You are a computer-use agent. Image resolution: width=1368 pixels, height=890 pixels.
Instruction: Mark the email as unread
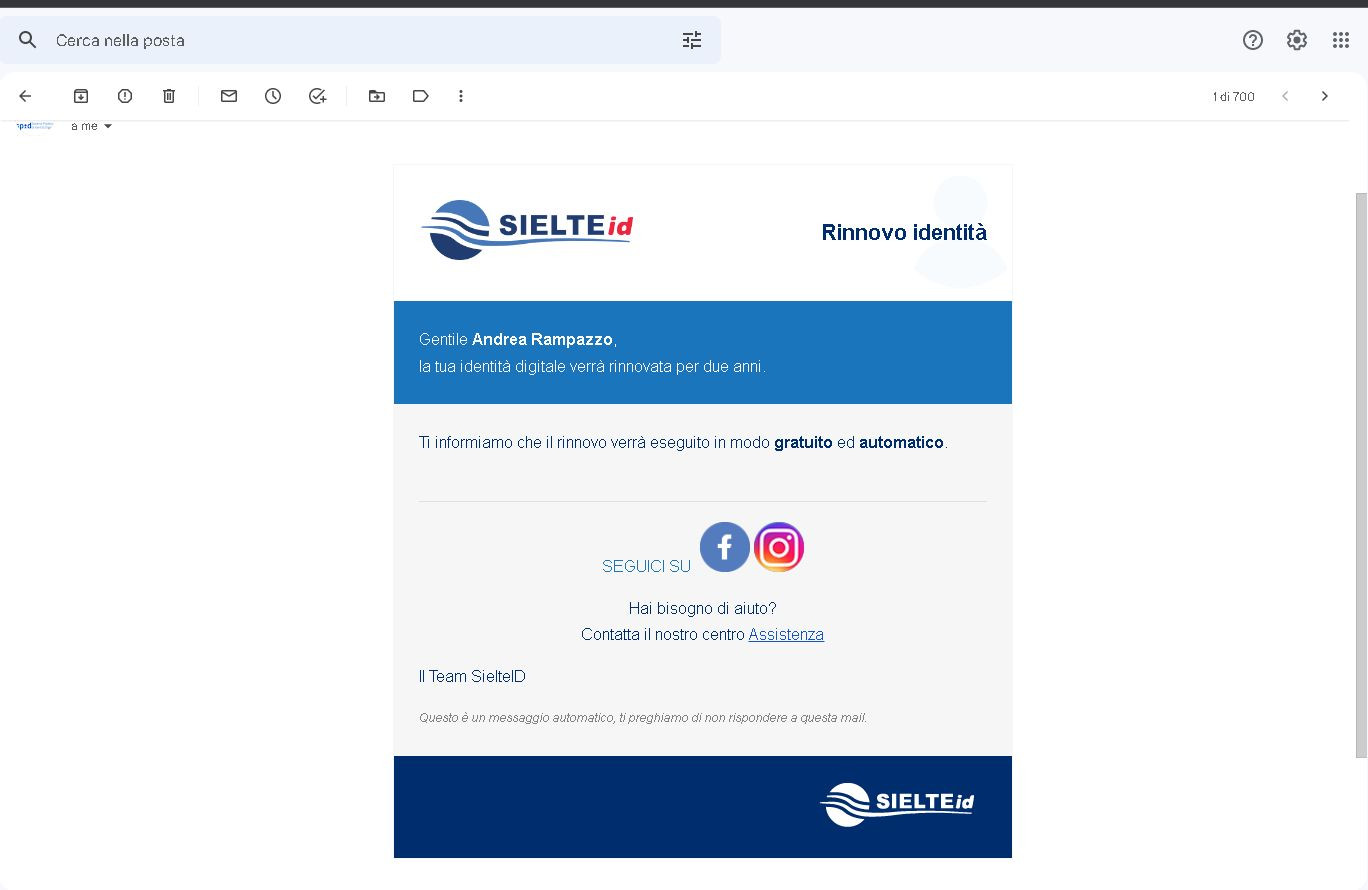point(229,96)
